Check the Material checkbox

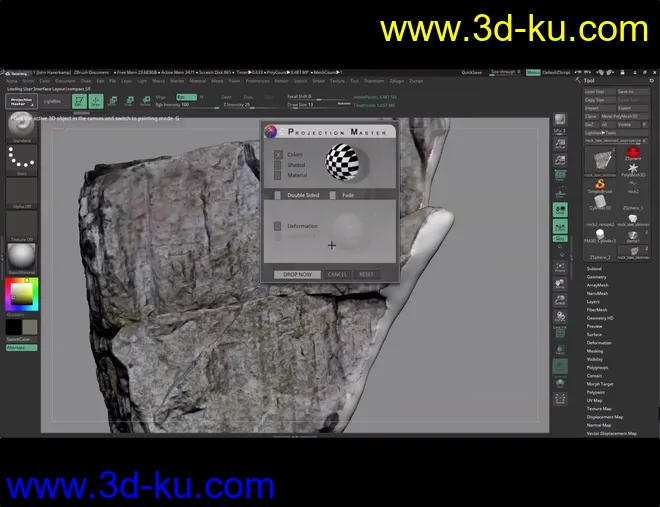point(278,175)
